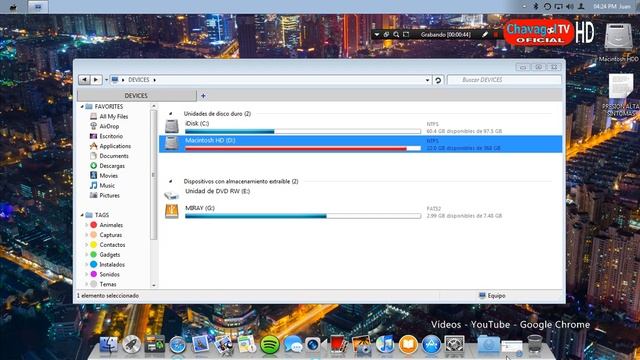Stop recording with the red button
The width and height of the screenshot is (640, 360).
[x=496, y=35]
